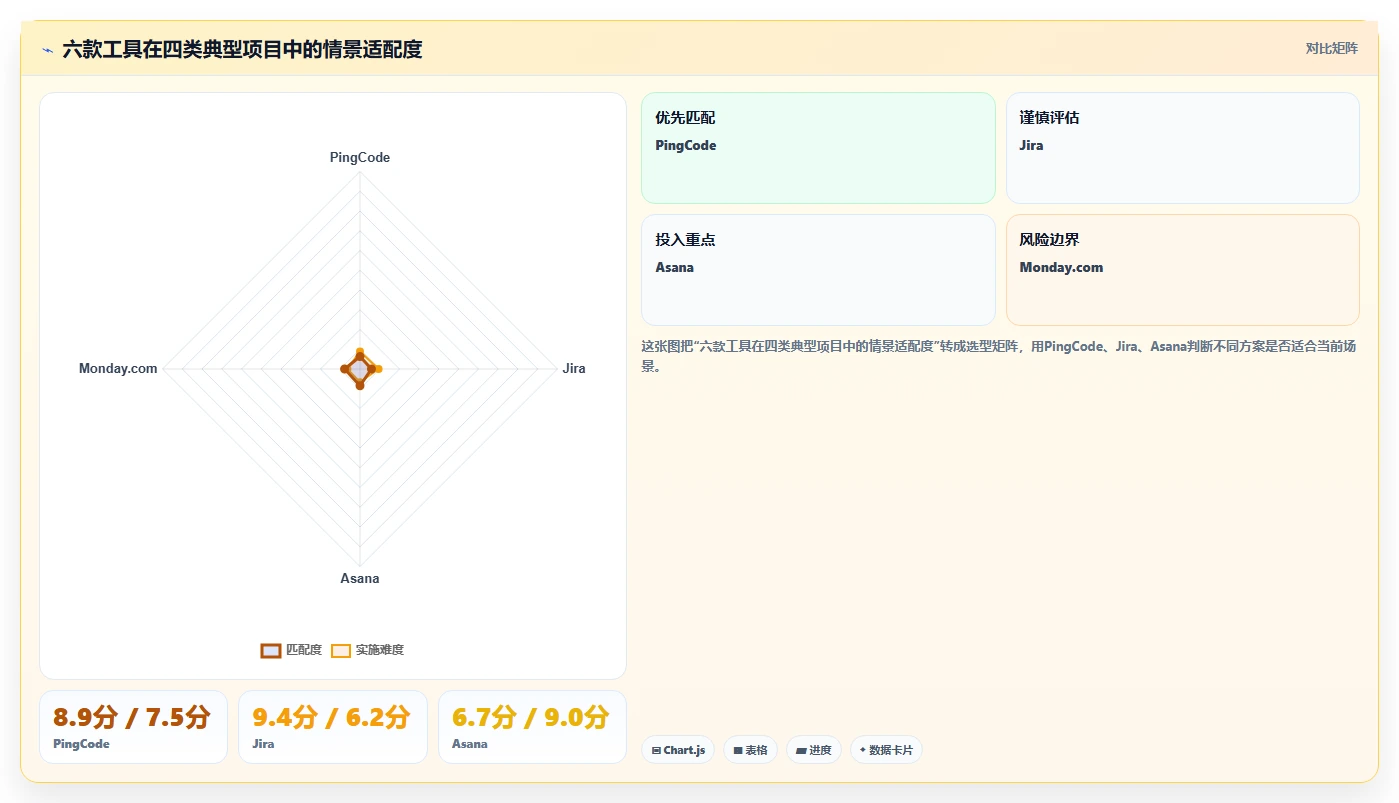This screenshot has height=803, width=1399.
Task: Click the Monday.com axis label on radar chart
Action: 118,369
